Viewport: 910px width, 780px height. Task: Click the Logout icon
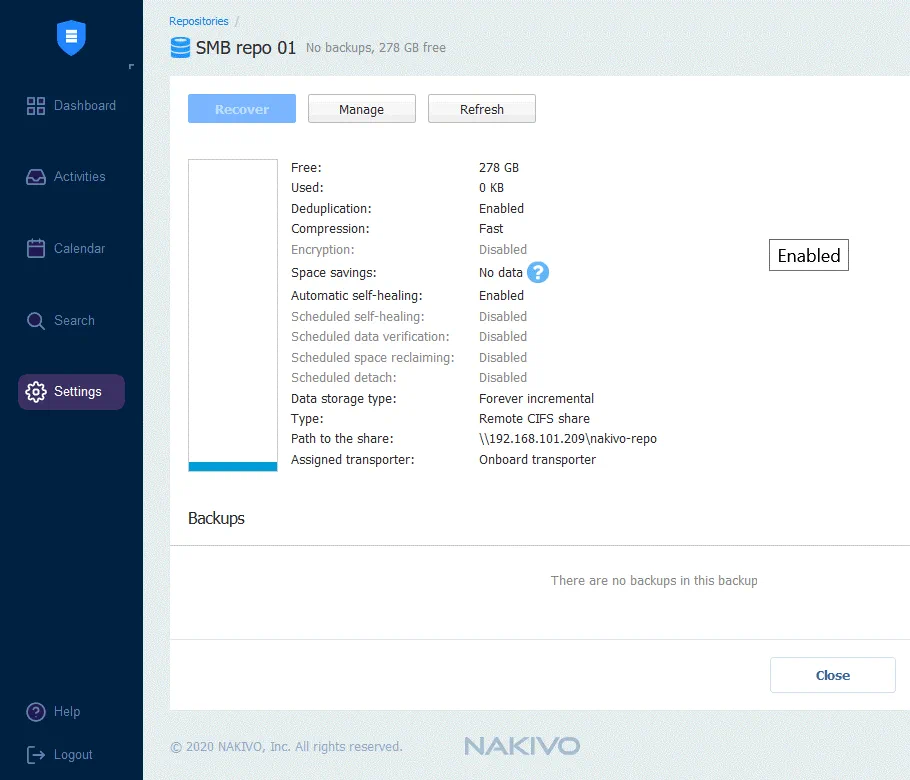36,755
